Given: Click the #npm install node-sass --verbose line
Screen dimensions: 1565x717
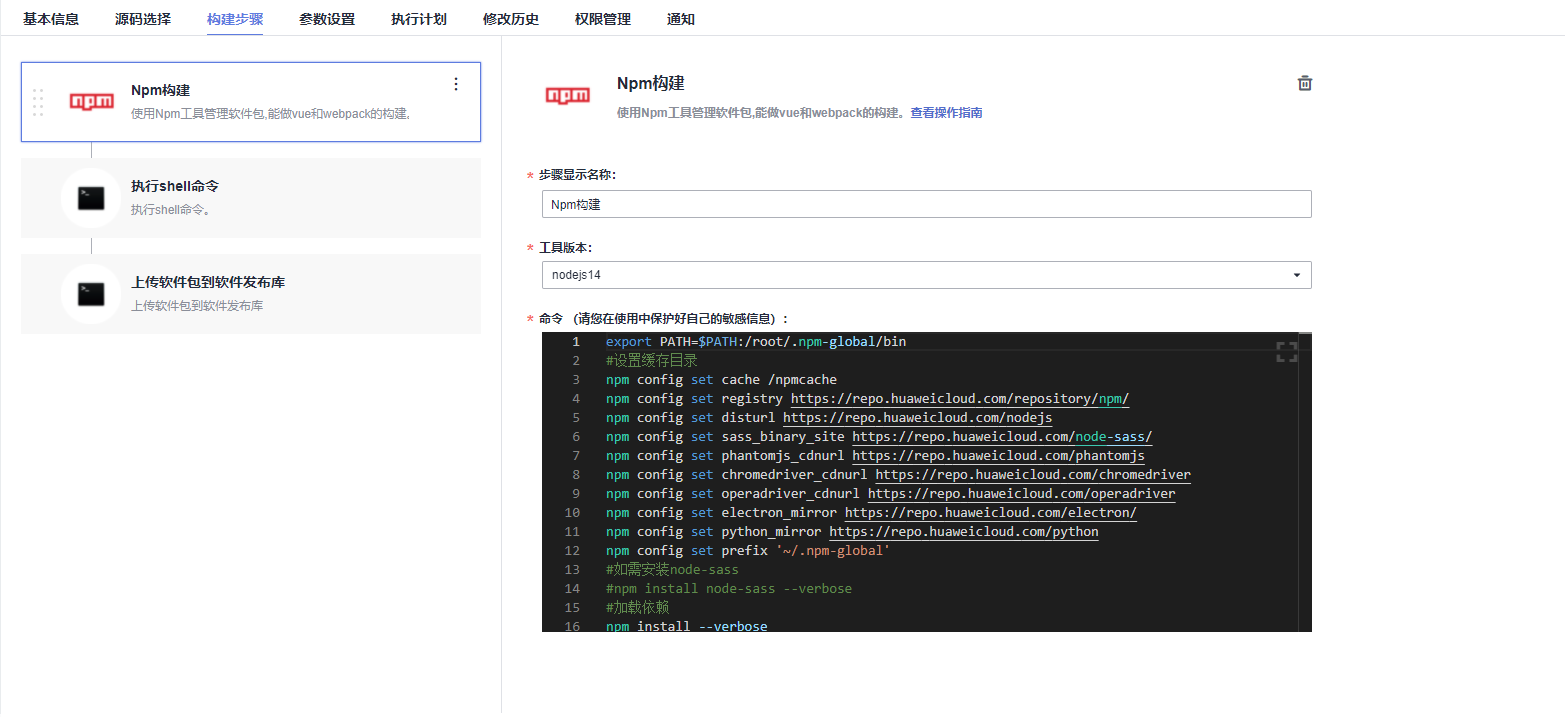Looking at the screenshot, I should point(729,589).
